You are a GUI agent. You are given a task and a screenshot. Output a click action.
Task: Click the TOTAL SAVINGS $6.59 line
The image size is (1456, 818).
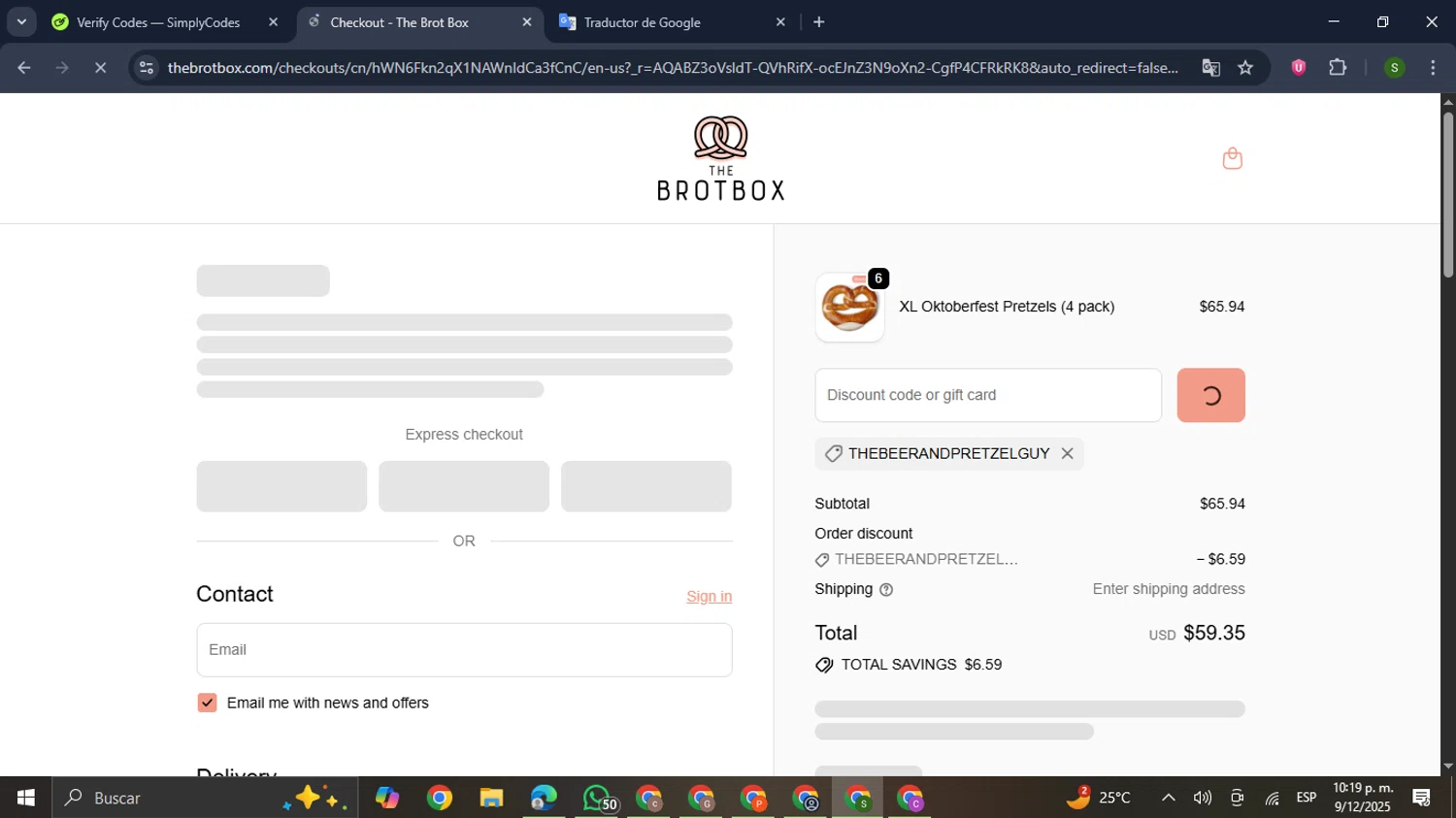coord(909,665)
